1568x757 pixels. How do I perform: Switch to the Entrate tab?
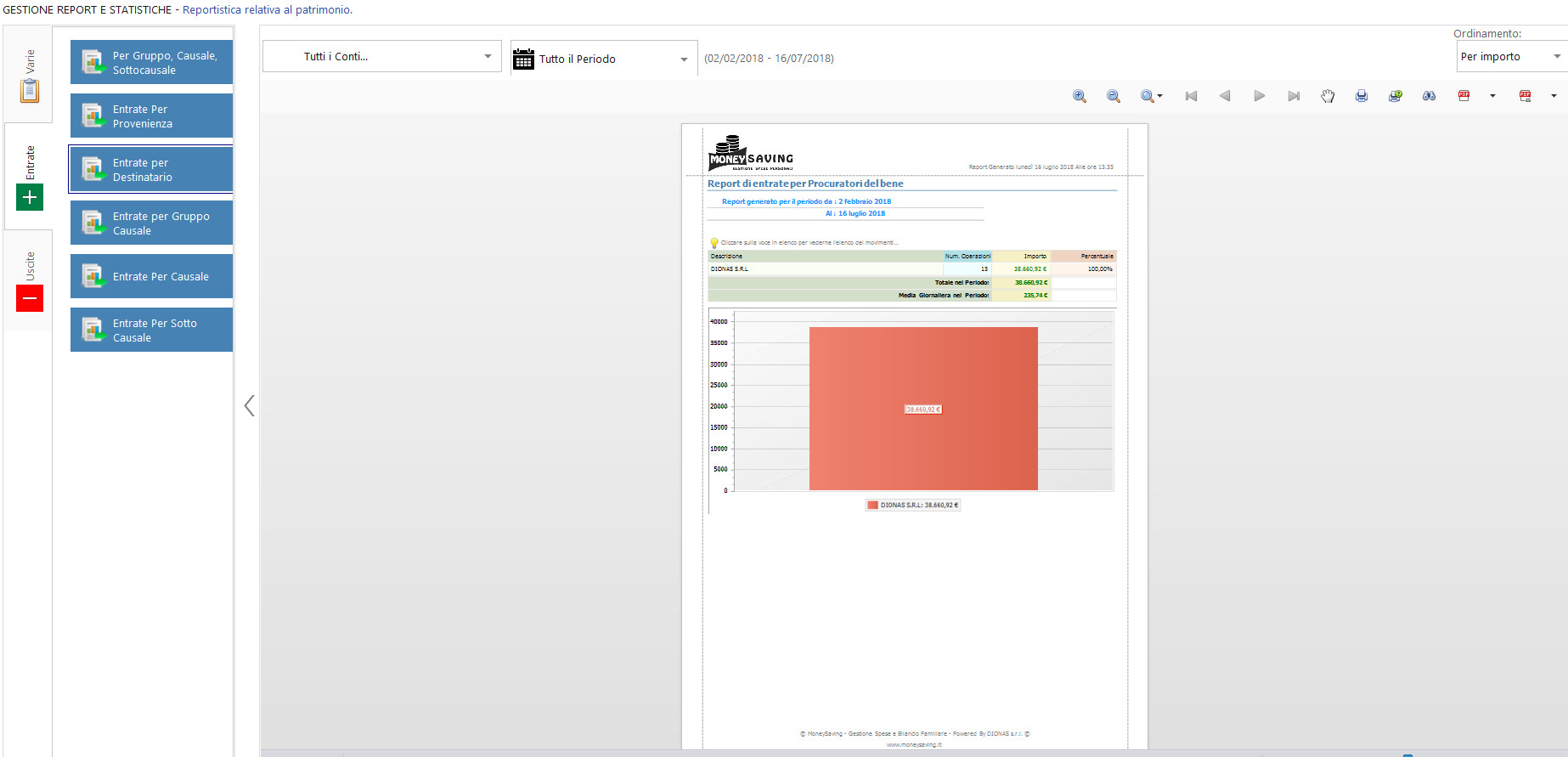click(x=30, y=177)
